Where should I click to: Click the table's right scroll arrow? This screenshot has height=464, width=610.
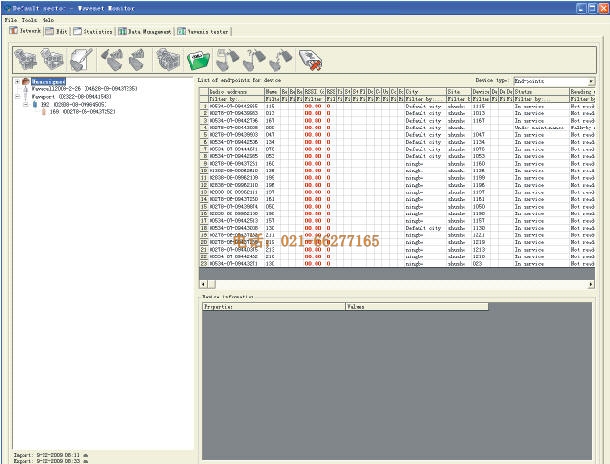coord(591,284)
